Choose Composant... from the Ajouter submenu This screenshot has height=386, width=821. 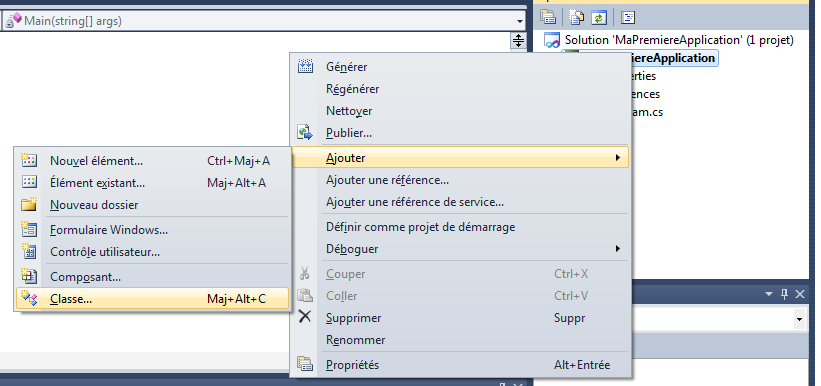[x=152, y=277]
